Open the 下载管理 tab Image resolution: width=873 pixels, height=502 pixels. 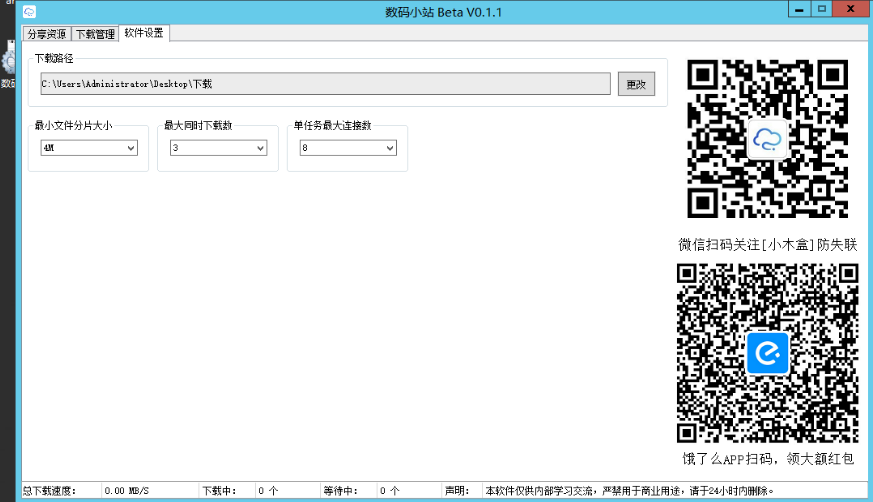coord(96,33)
